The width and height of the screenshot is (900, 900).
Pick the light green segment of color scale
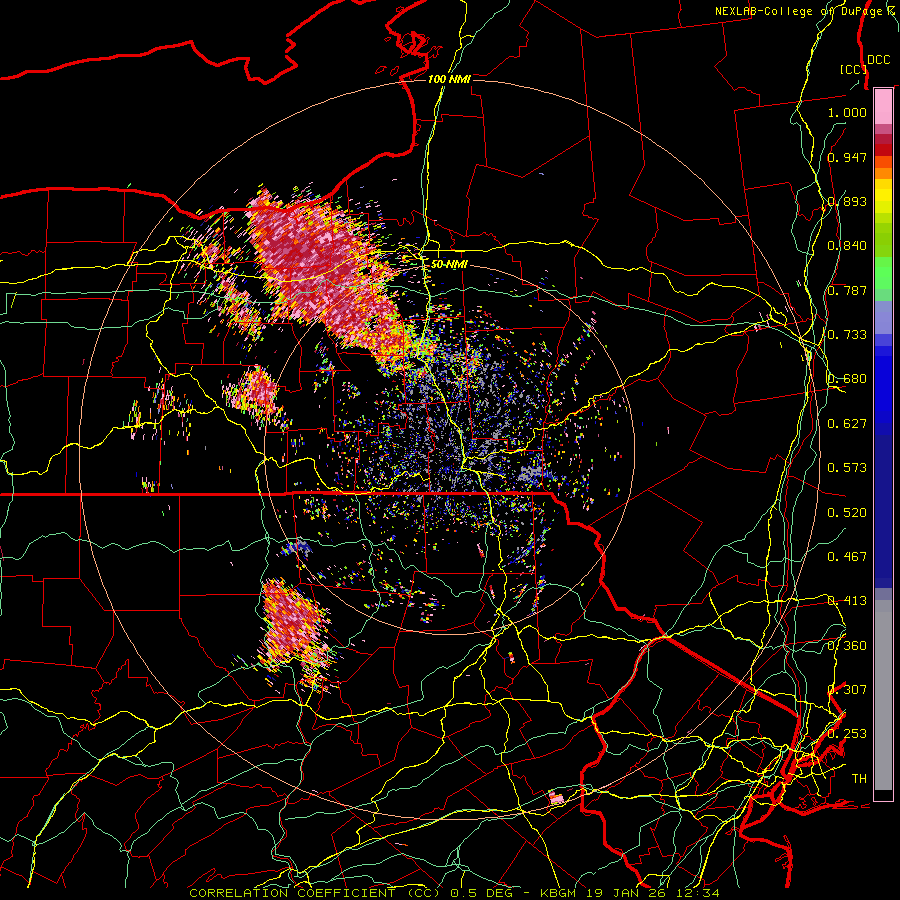(x=883, y=274)
